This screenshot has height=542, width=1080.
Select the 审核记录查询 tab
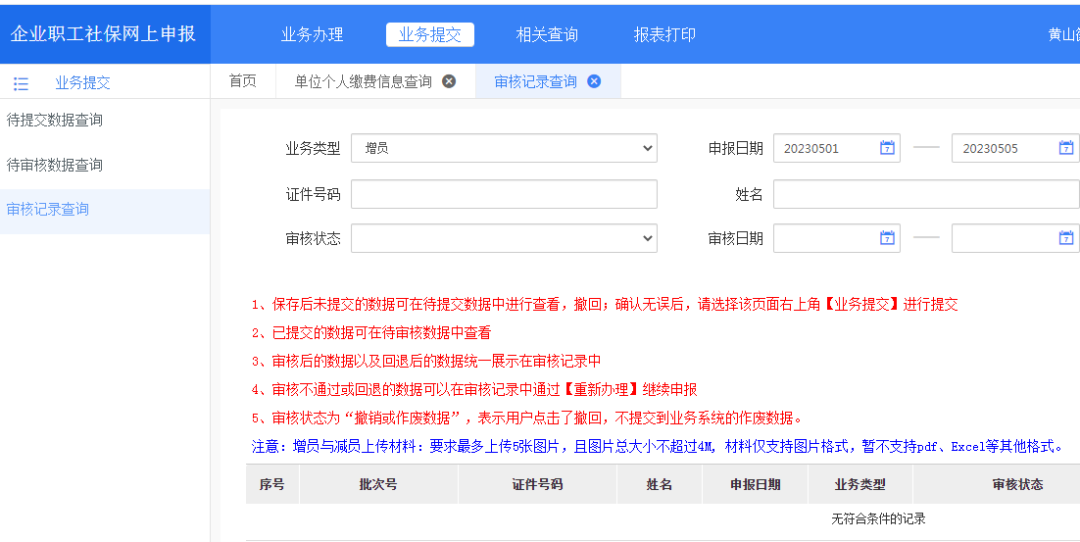pos(535,81)
